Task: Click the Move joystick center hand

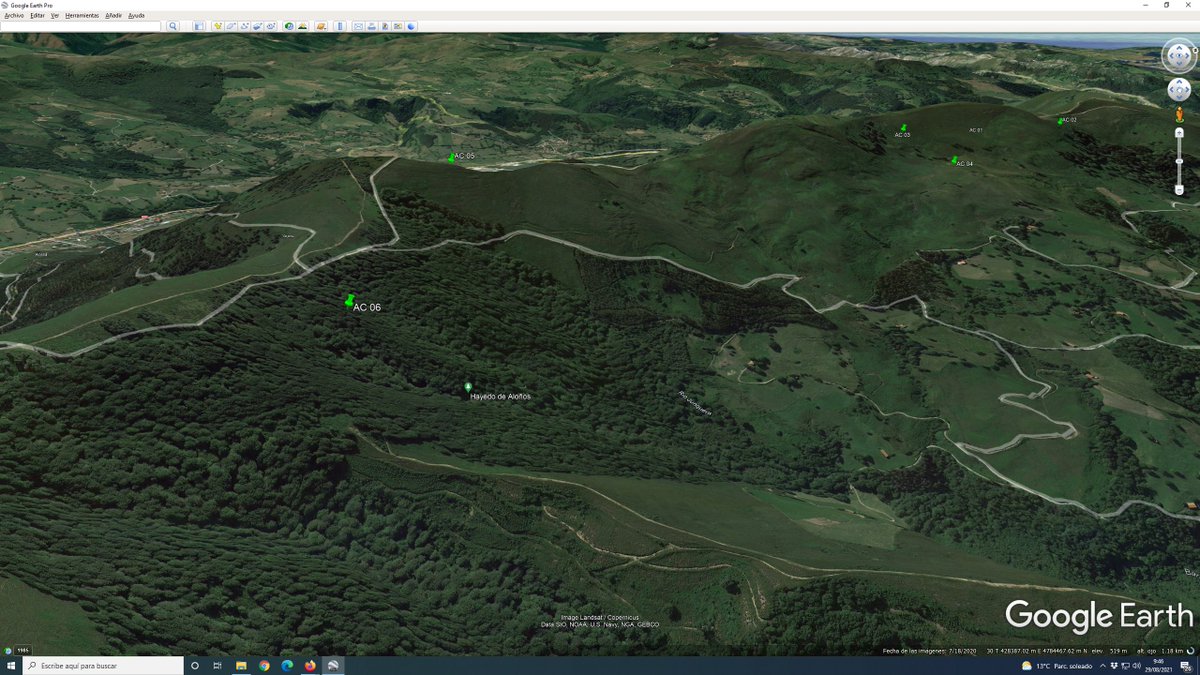Action: pos(1179,90)
